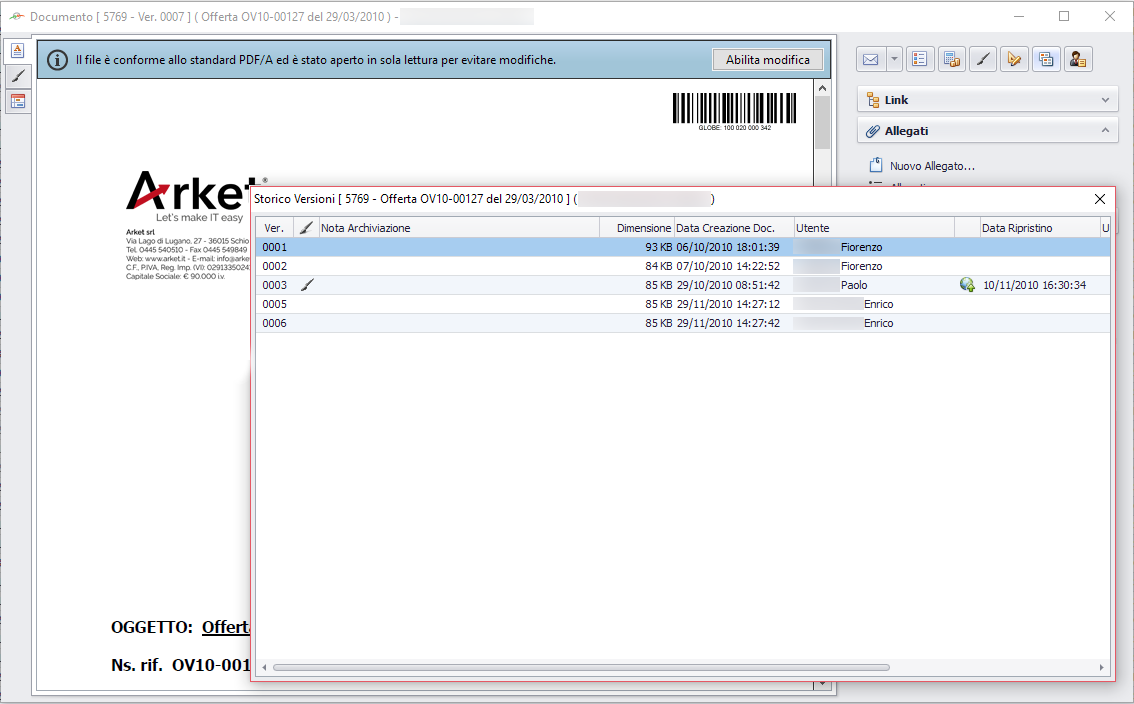Click the form layout icon in left sidebar

click(17, 101)
